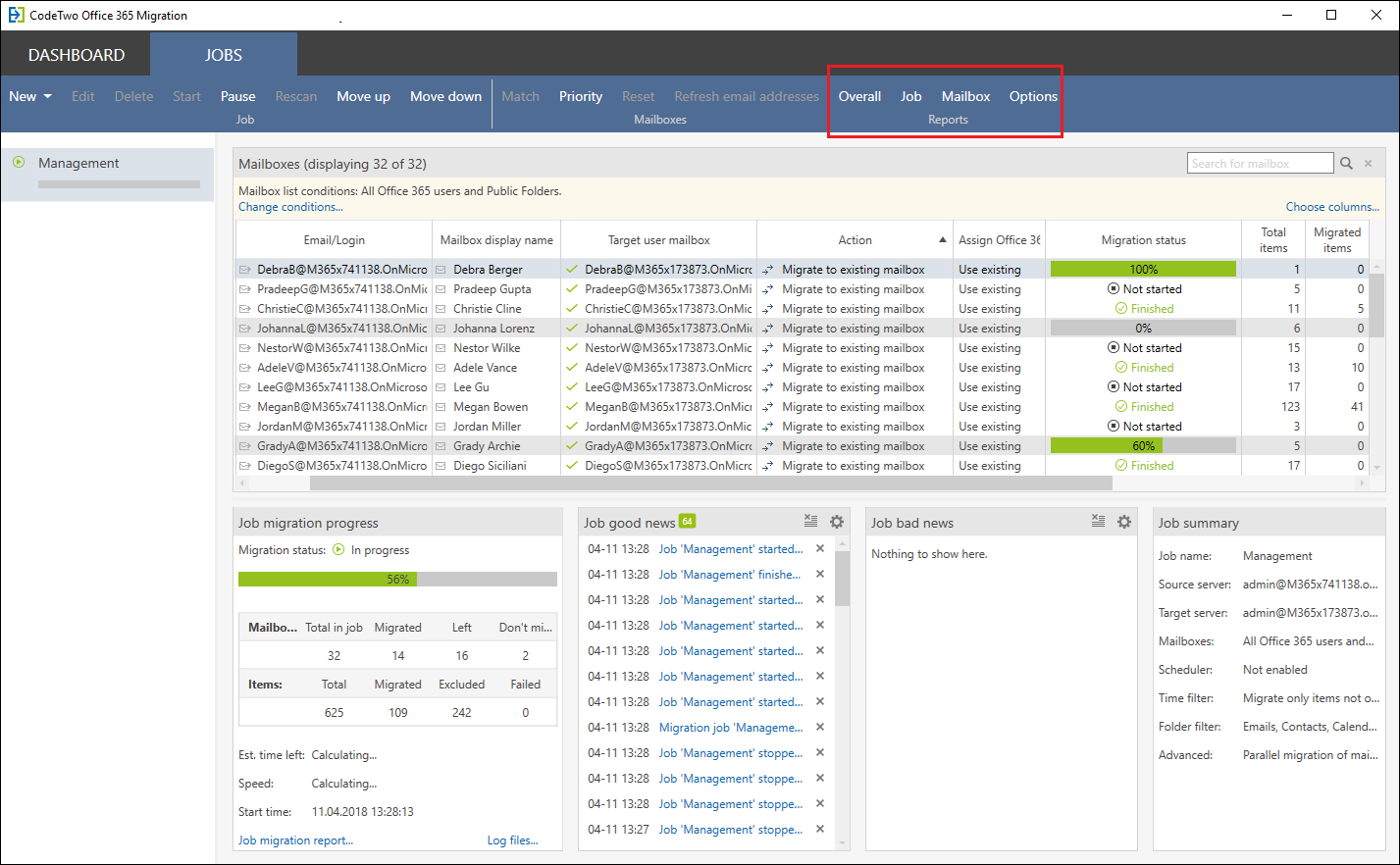Screen dimensions: 1400x865
Task: Click the Migrated items column header
Action: point(1337,239)
